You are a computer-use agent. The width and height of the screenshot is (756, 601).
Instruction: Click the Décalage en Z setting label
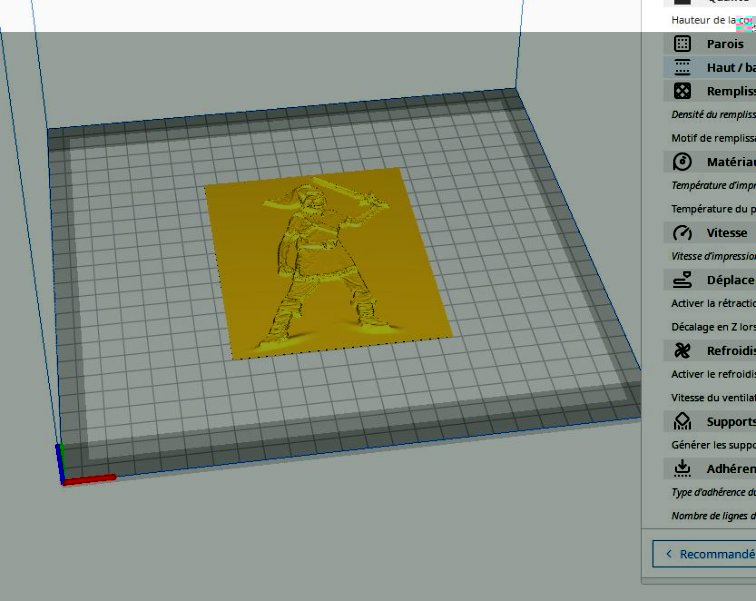pos(714,327)
